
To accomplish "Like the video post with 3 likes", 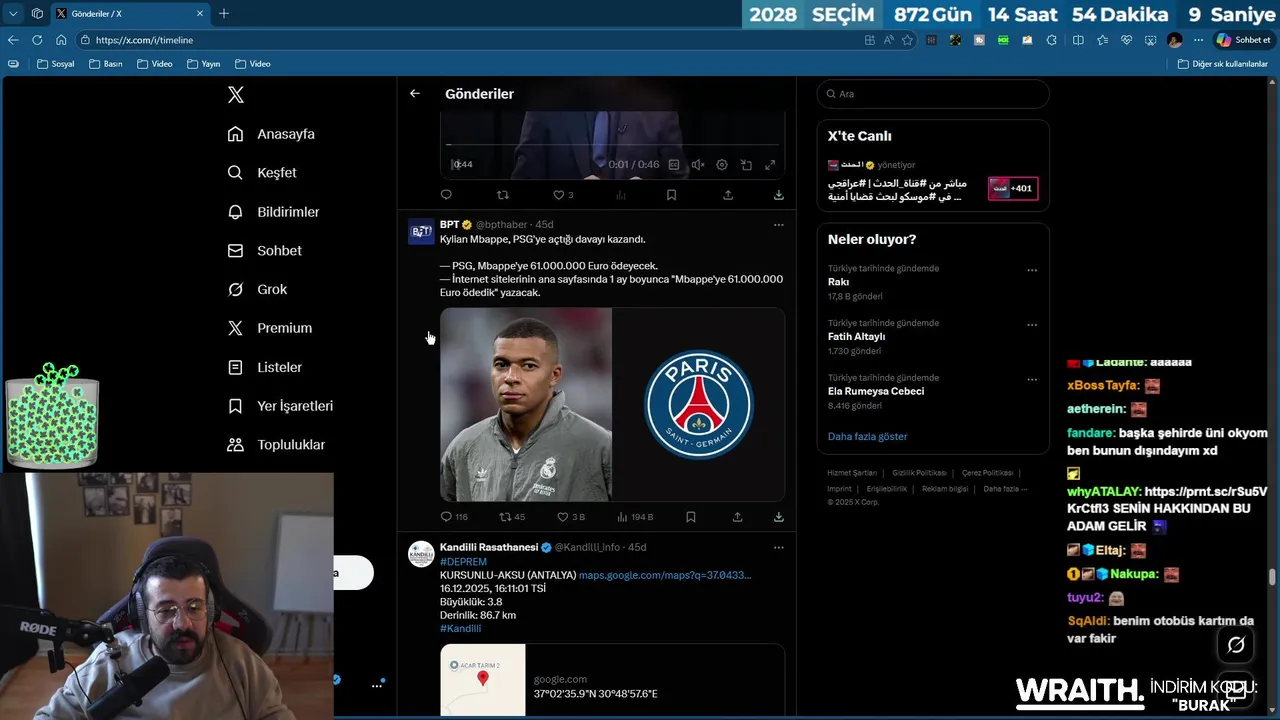I will tap(563, 195).
